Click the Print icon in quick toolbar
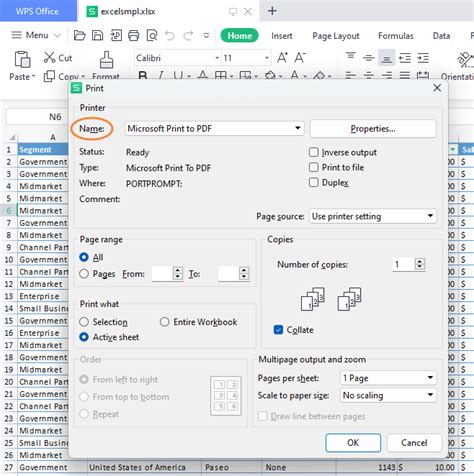Image resolution: width=474 pixels, height=476 pixels. click(134, 35)
